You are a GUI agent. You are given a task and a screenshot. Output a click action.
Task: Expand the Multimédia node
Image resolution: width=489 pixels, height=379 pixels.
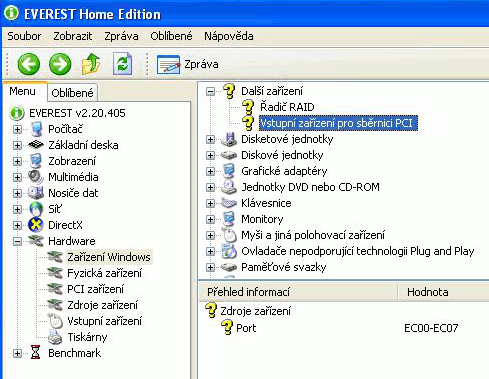(17, 177)
